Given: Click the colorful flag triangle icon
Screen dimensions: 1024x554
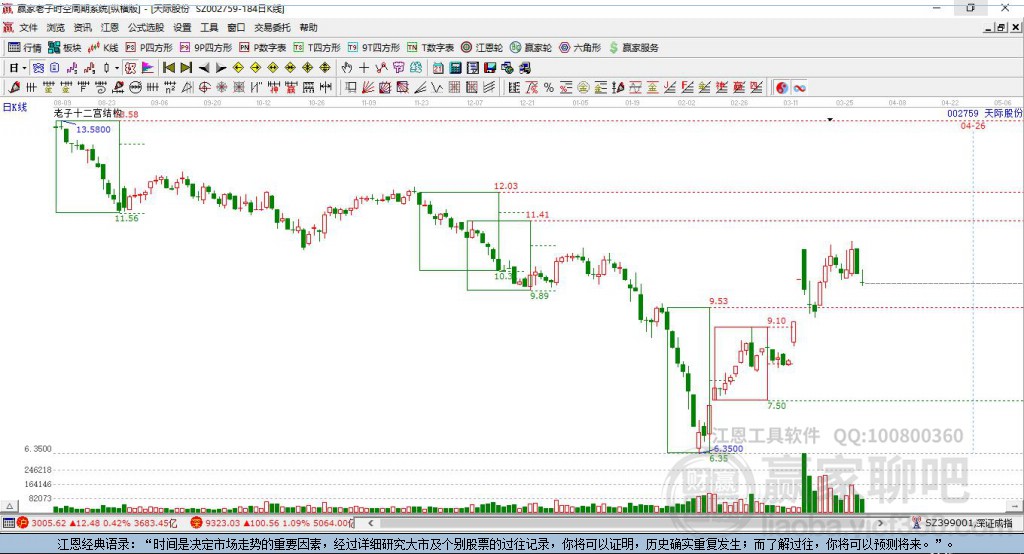Looking at the screenshot, I should coord(148,68).
